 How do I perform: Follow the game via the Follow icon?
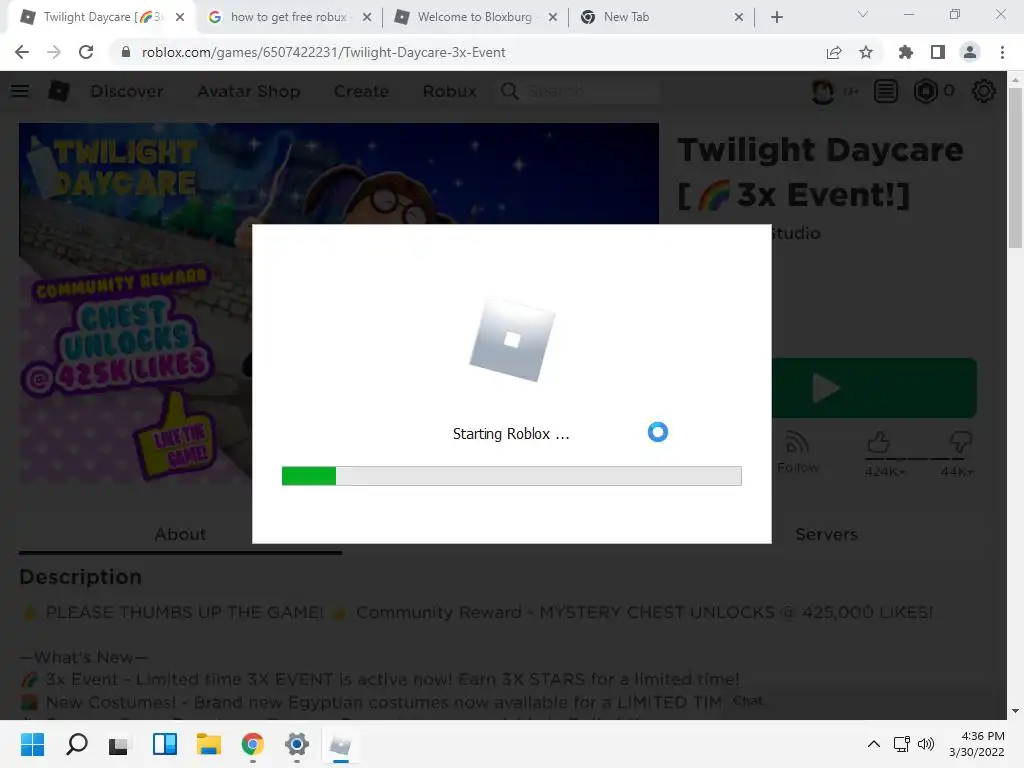point(797,443)
